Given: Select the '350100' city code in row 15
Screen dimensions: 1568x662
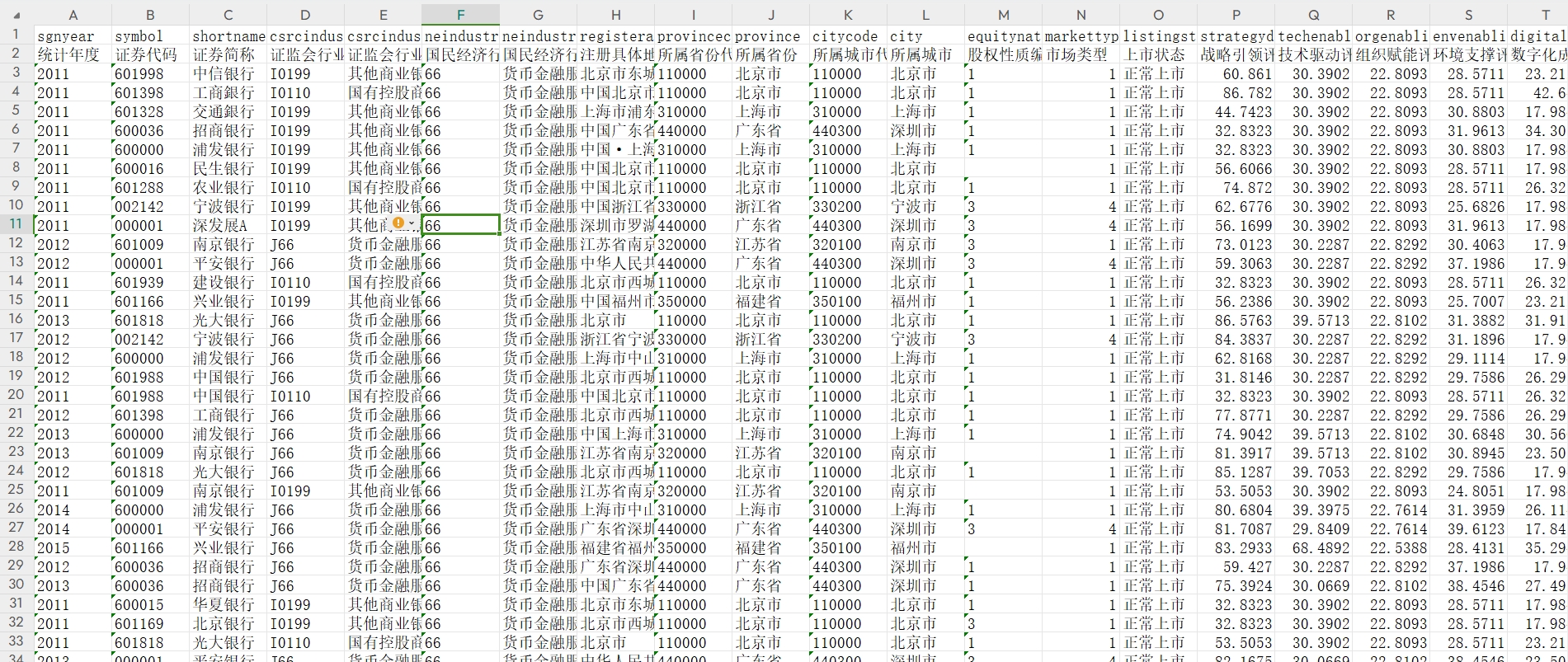Looking at the screenshot, I should pos(848,301).
